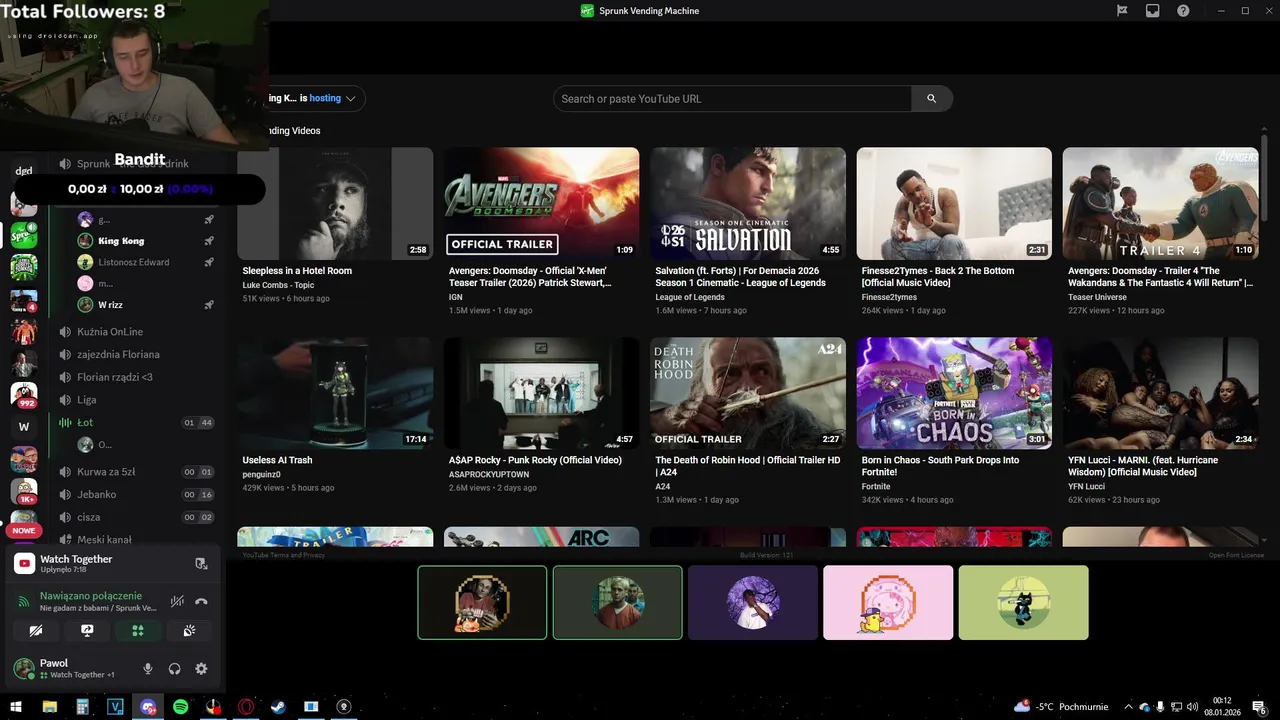Toggle noise suppression waveform icon
This screenshot has height=720, width=1280.
pyautogui.click(x=177, y=601)
